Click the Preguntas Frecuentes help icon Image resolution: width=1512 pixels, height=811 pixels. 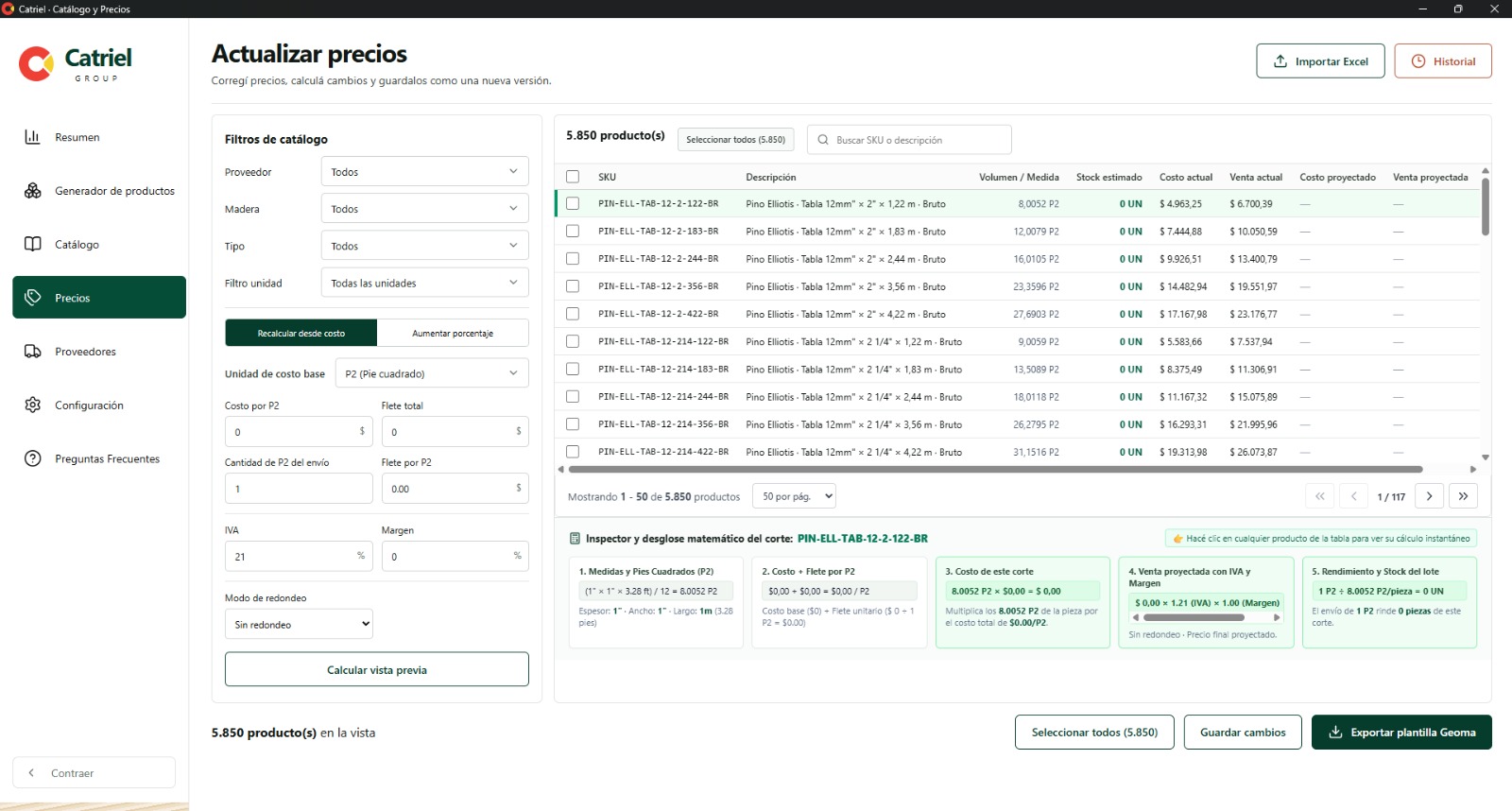32,458
